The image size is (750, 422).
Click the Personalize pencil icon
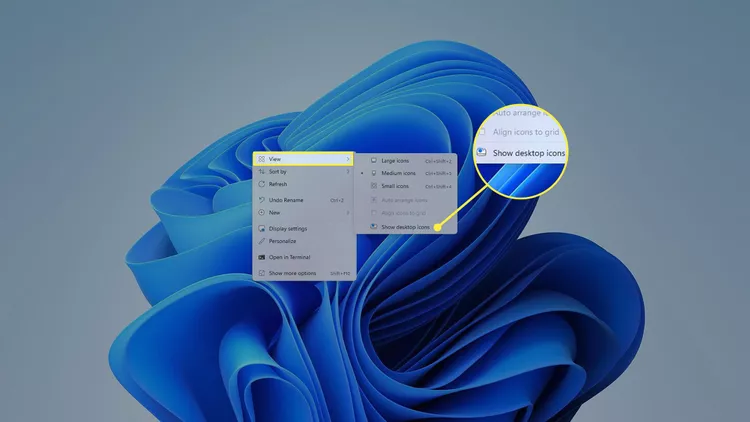point(262,241)
